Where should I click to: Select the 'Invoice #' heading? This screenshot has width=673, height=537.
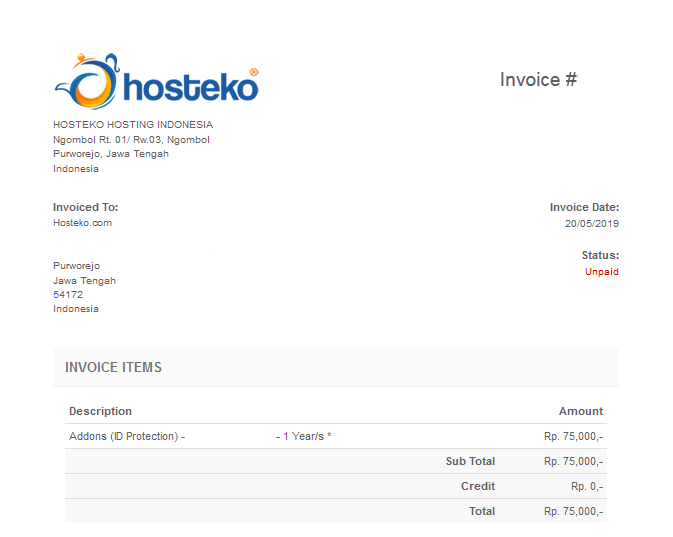point(539,80)
